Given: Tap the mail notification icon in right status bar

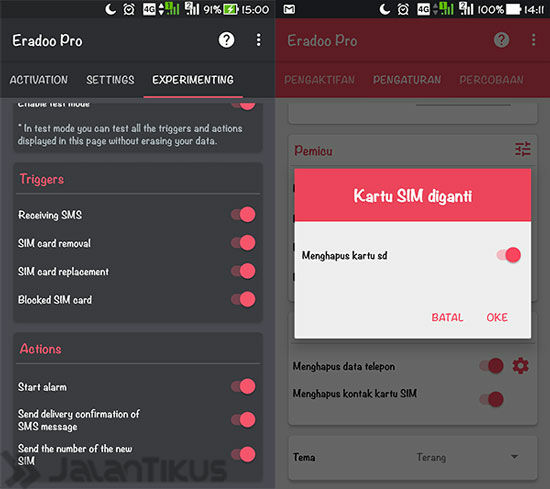Looking at the screenshot, I should coord(289,9).
